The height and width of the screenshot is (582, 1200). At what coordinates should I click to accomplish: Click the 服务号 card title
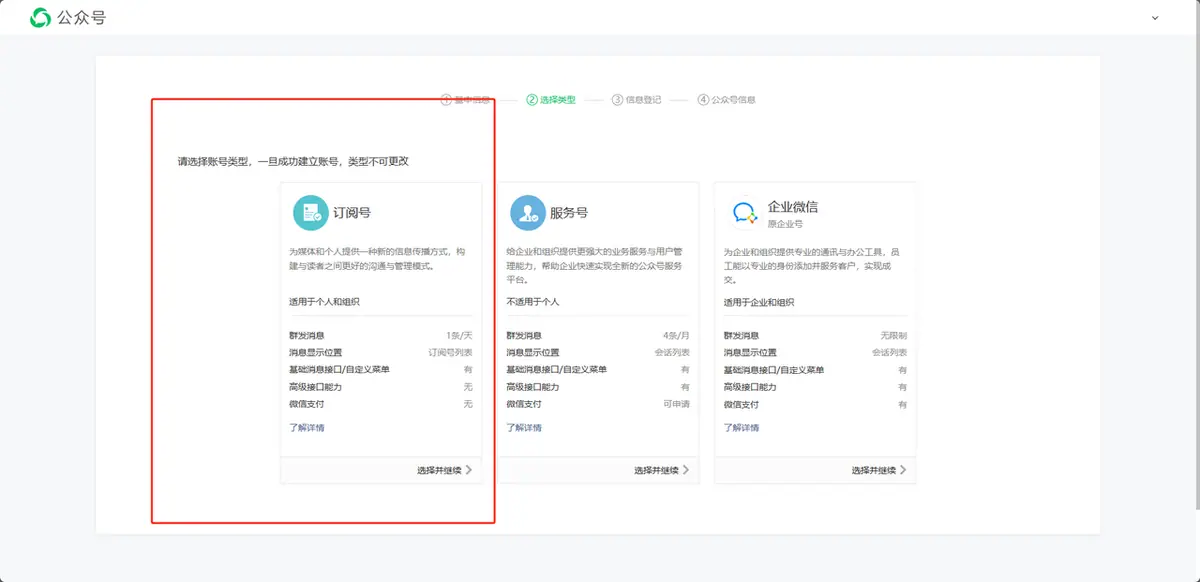coord(569,213)
